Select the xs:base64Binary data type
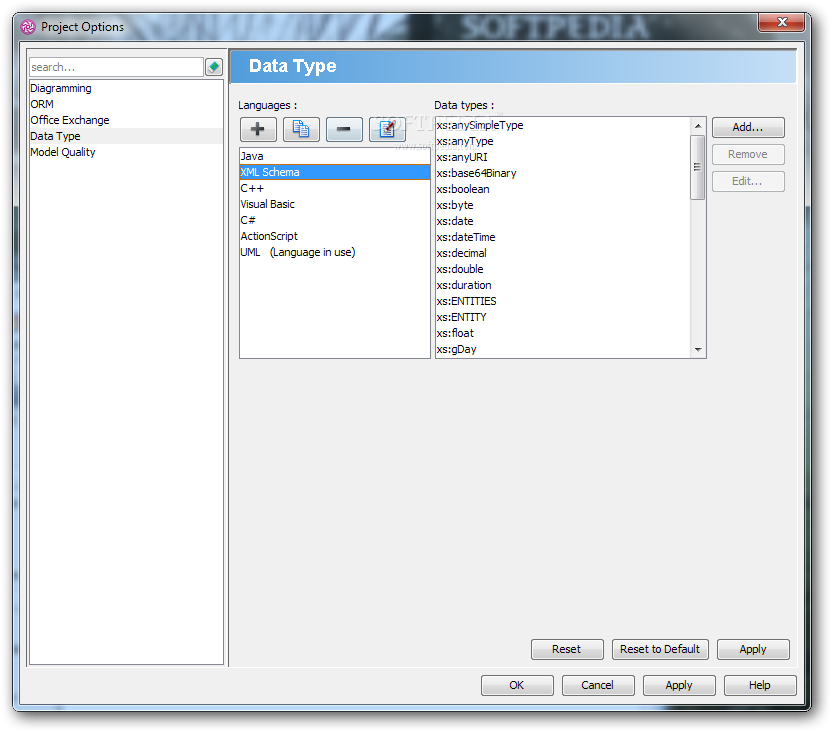 562,173
